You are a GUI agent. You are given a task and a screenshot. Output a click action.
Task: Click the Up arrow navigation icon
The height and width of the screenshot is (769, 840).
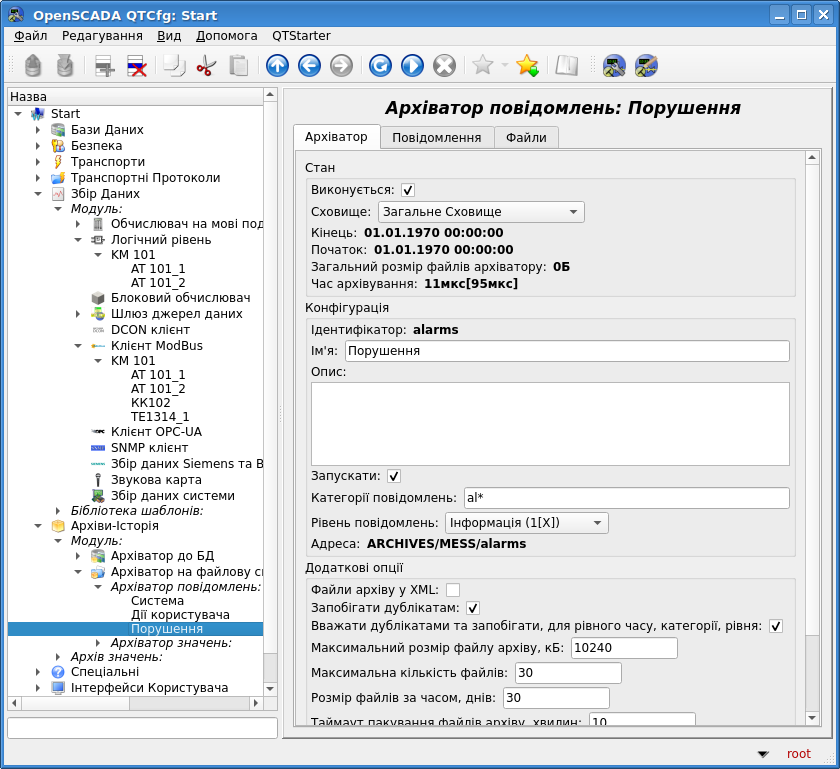point(277,66)
